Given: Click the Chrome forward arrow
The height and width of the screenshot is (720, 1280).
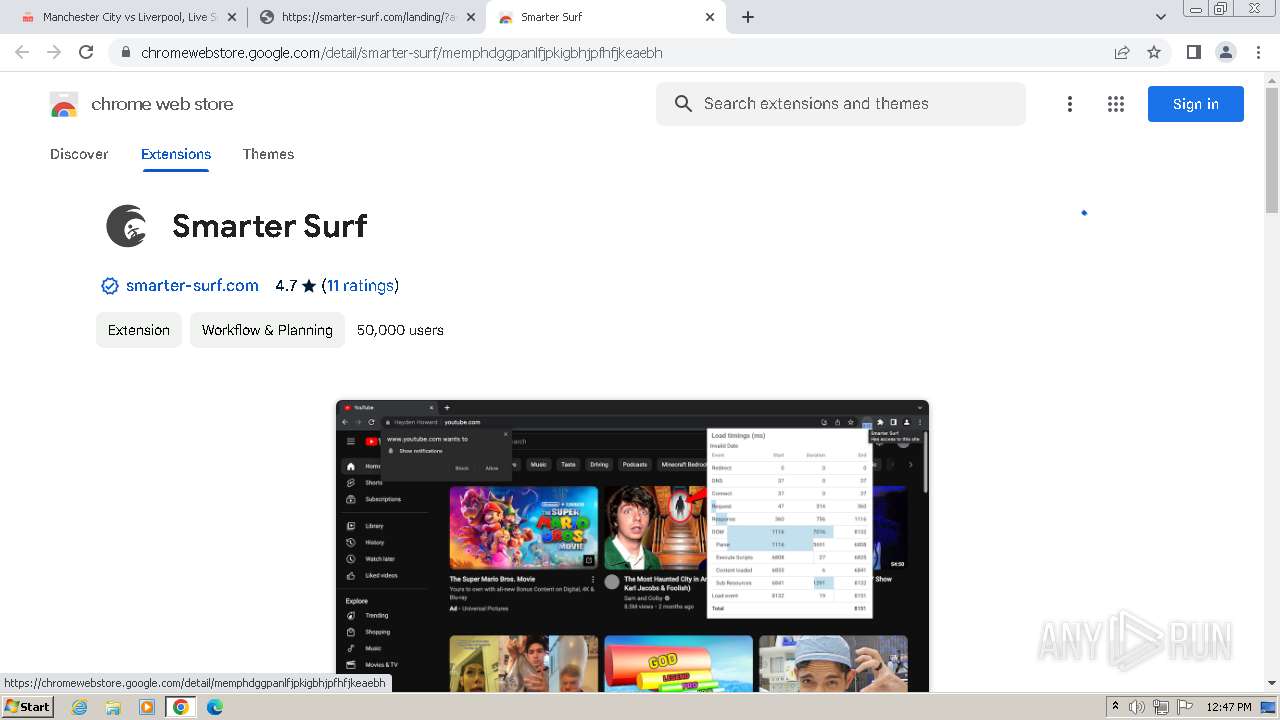Looking at the screenshot, I should click(54, 52).
